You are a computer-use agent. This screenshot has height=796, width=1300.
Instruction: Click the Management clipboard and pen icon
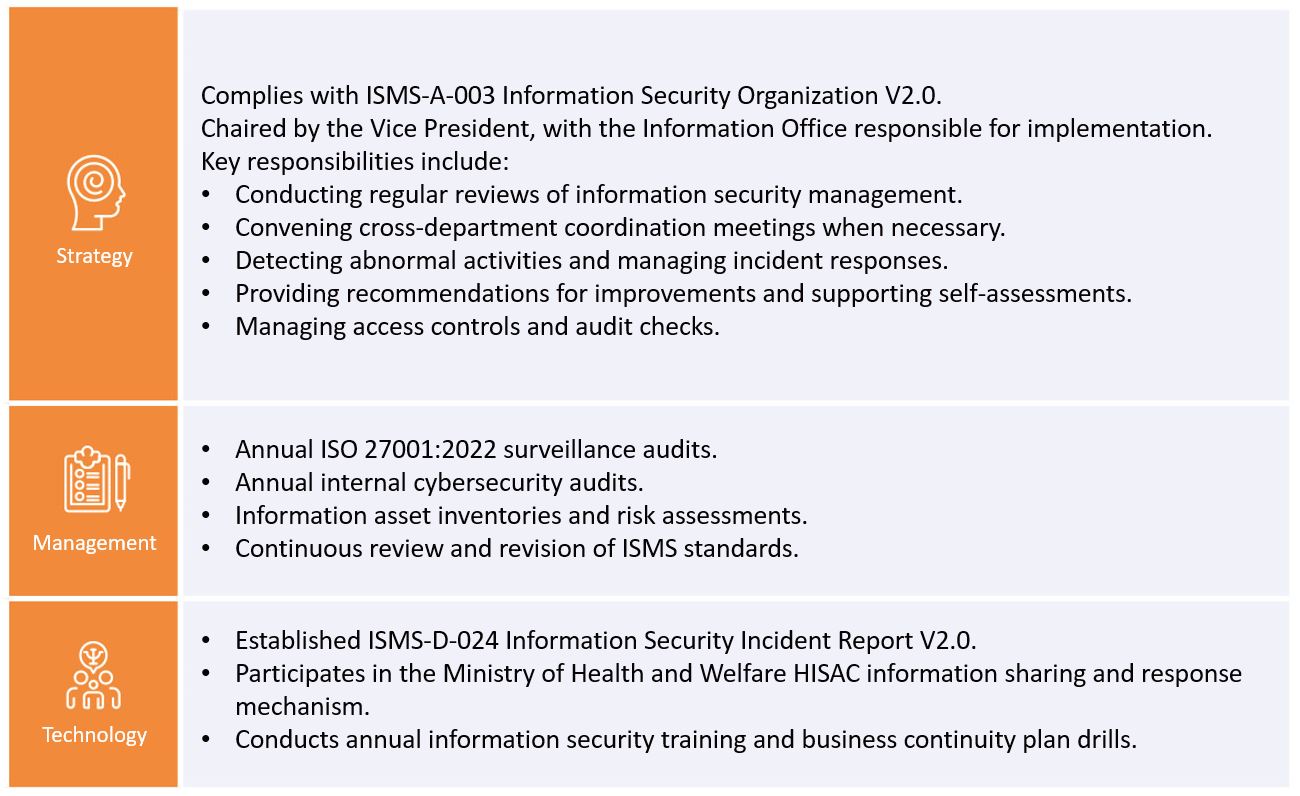tap(94, 480)
